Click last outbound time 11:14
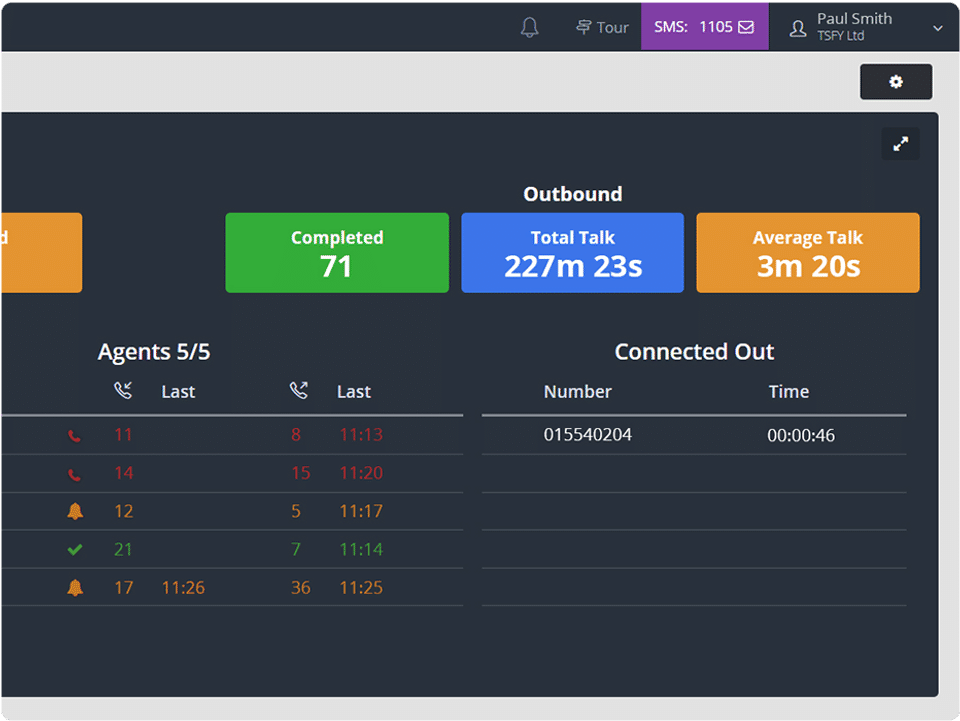 361,550
